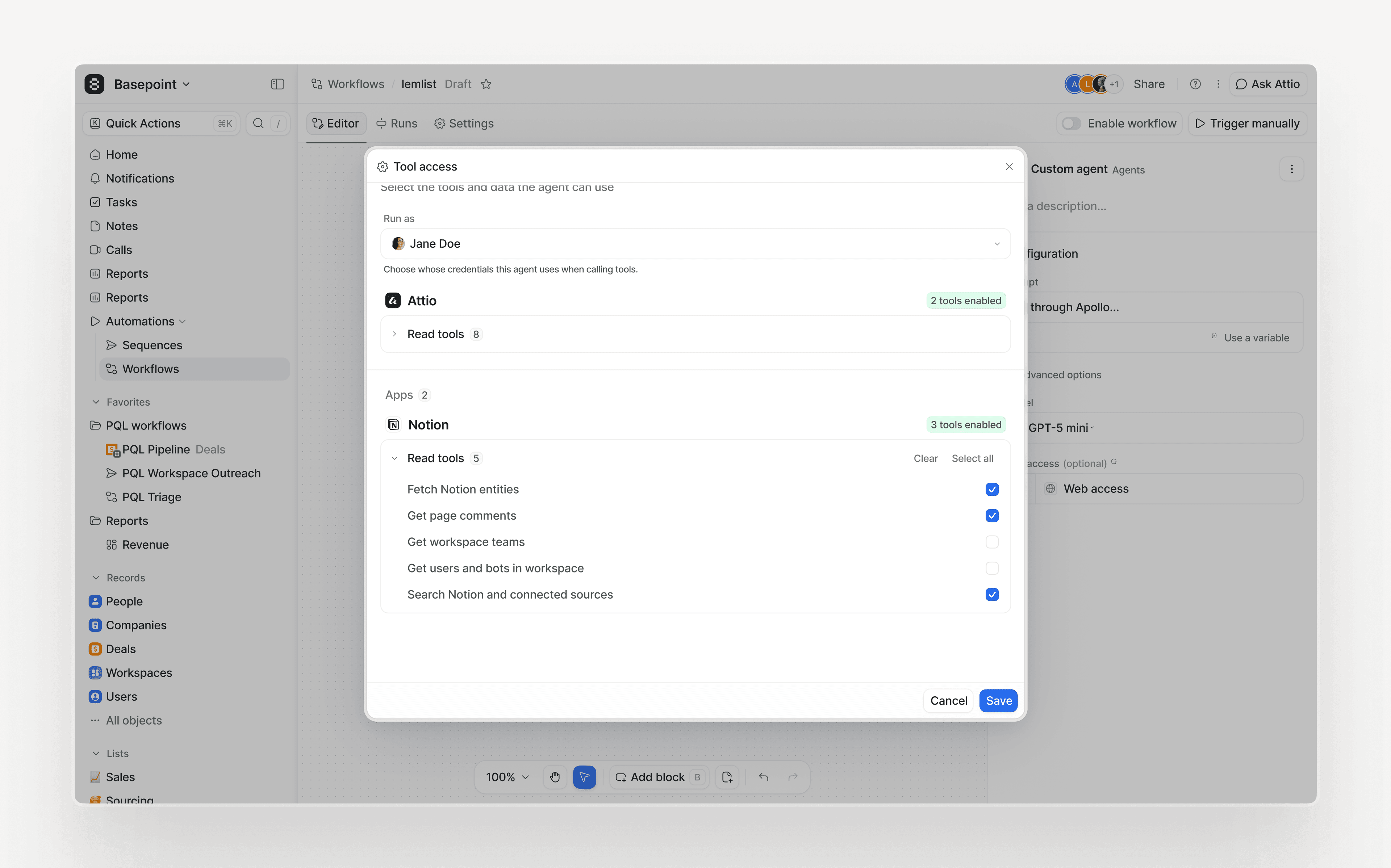Screen dimensions: 1391x868
Task: Switch to the Editor tab
Action: click(x=336, y=123)
